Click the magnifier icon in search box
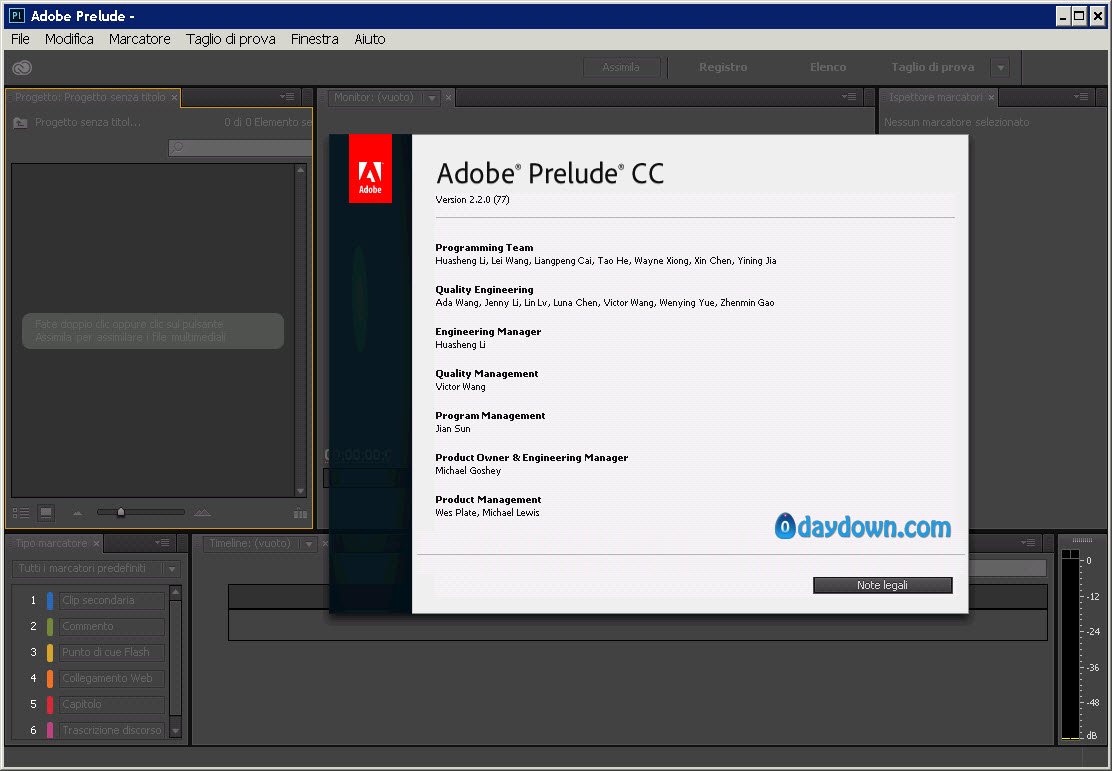This screenshot has width=1112, height=771. pos(177,148)
